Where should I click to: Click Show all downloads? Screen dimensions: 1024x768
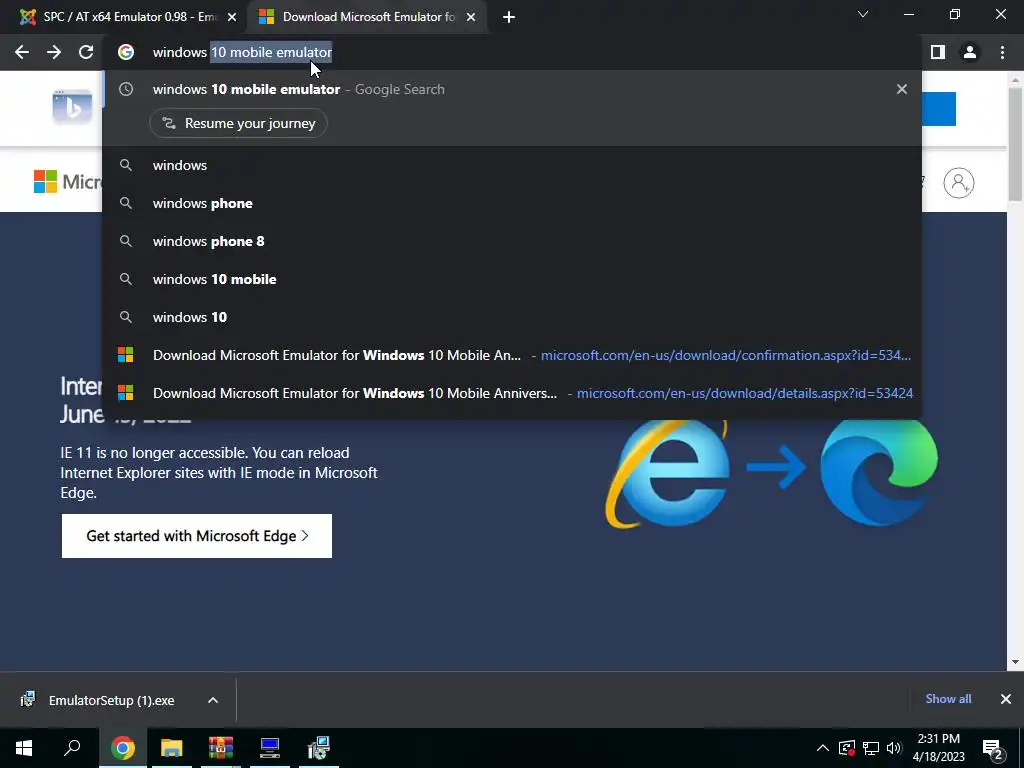[x=948, y=699]
